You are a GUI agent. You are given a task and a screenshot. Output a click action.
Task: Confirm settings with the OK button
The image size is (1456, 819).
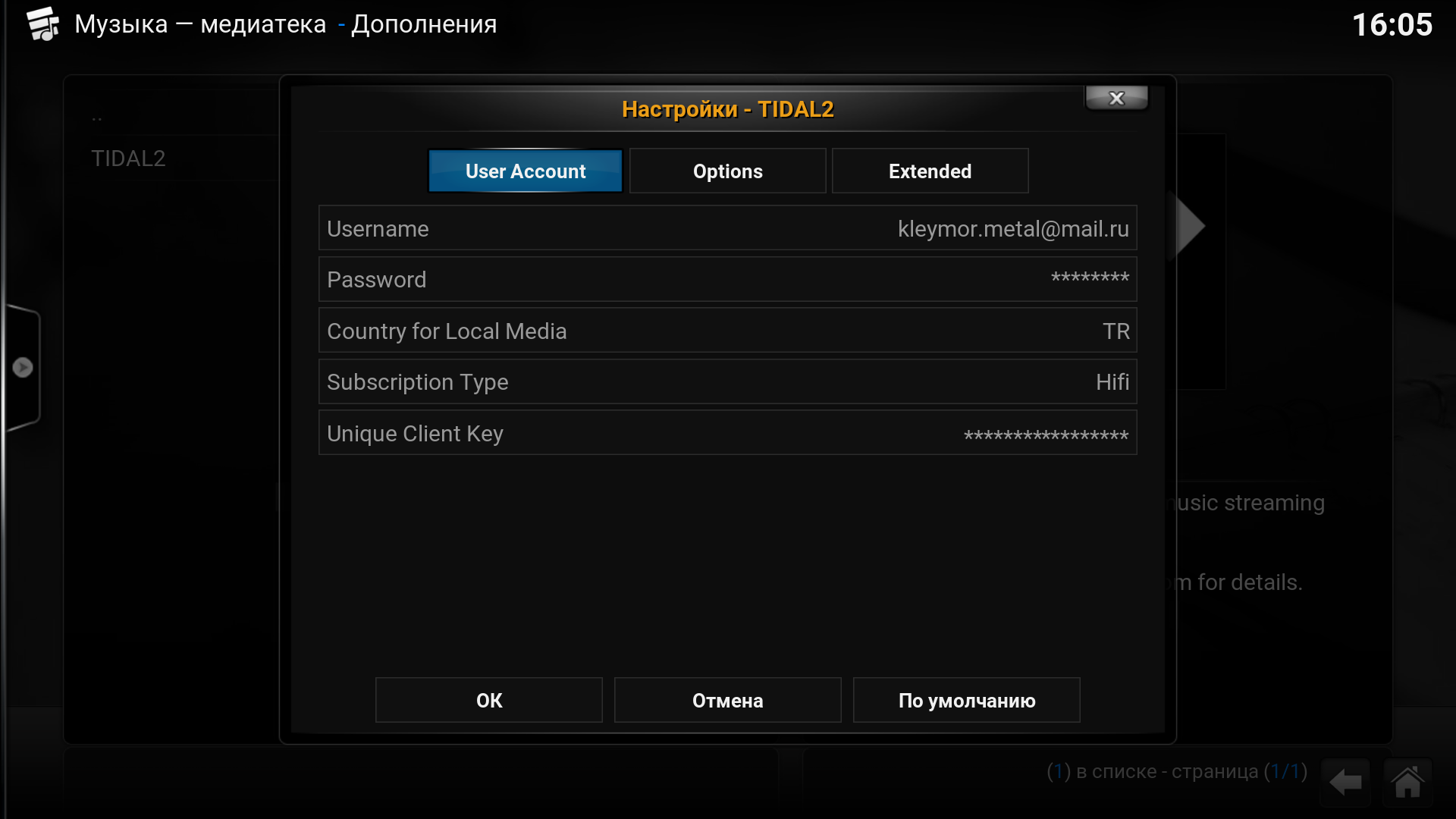(489, 700)
